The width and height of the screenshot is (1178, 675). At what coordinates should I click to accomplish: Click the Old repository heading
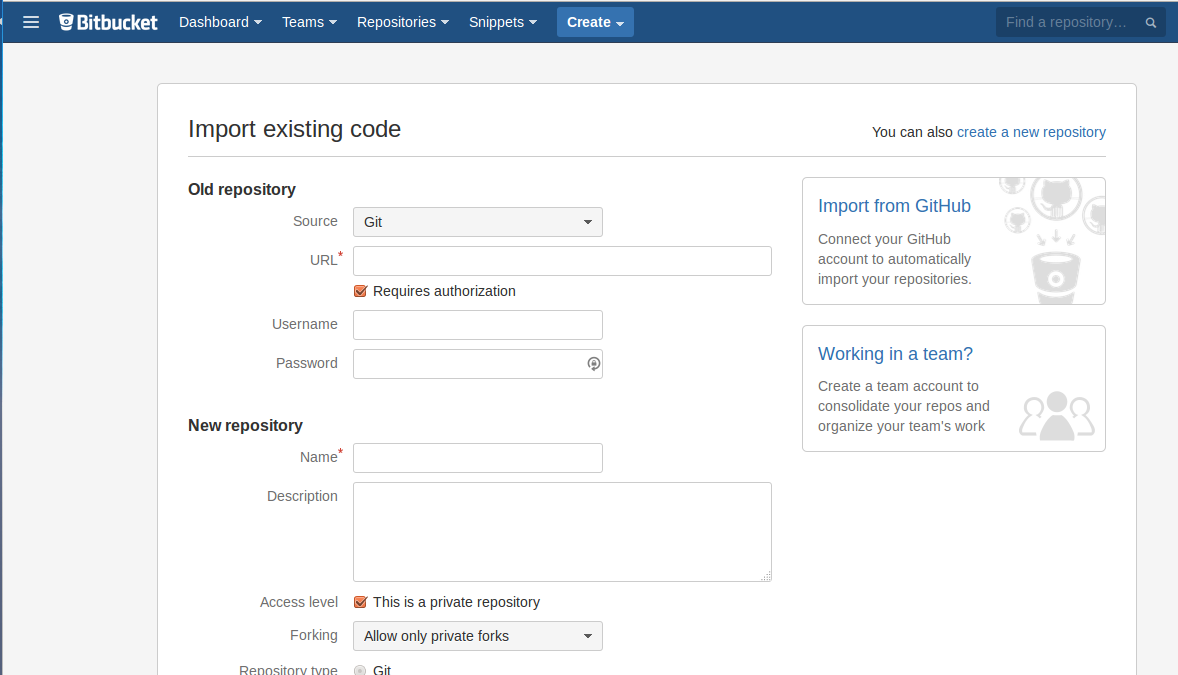click(241, 189)
